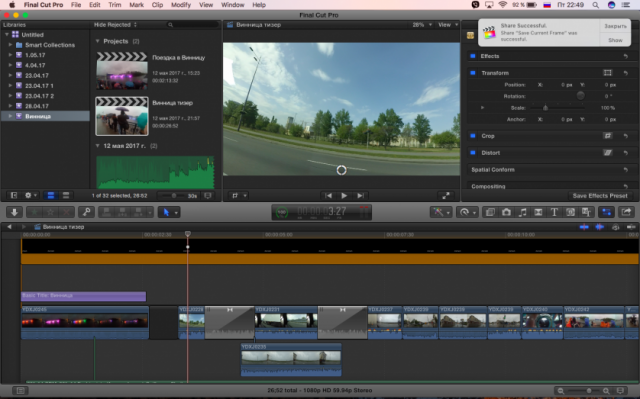Toggle the Transform effect checkbox
Viewport: 640px width, 399px height.
pyautogui.click(x=473, y=73)
